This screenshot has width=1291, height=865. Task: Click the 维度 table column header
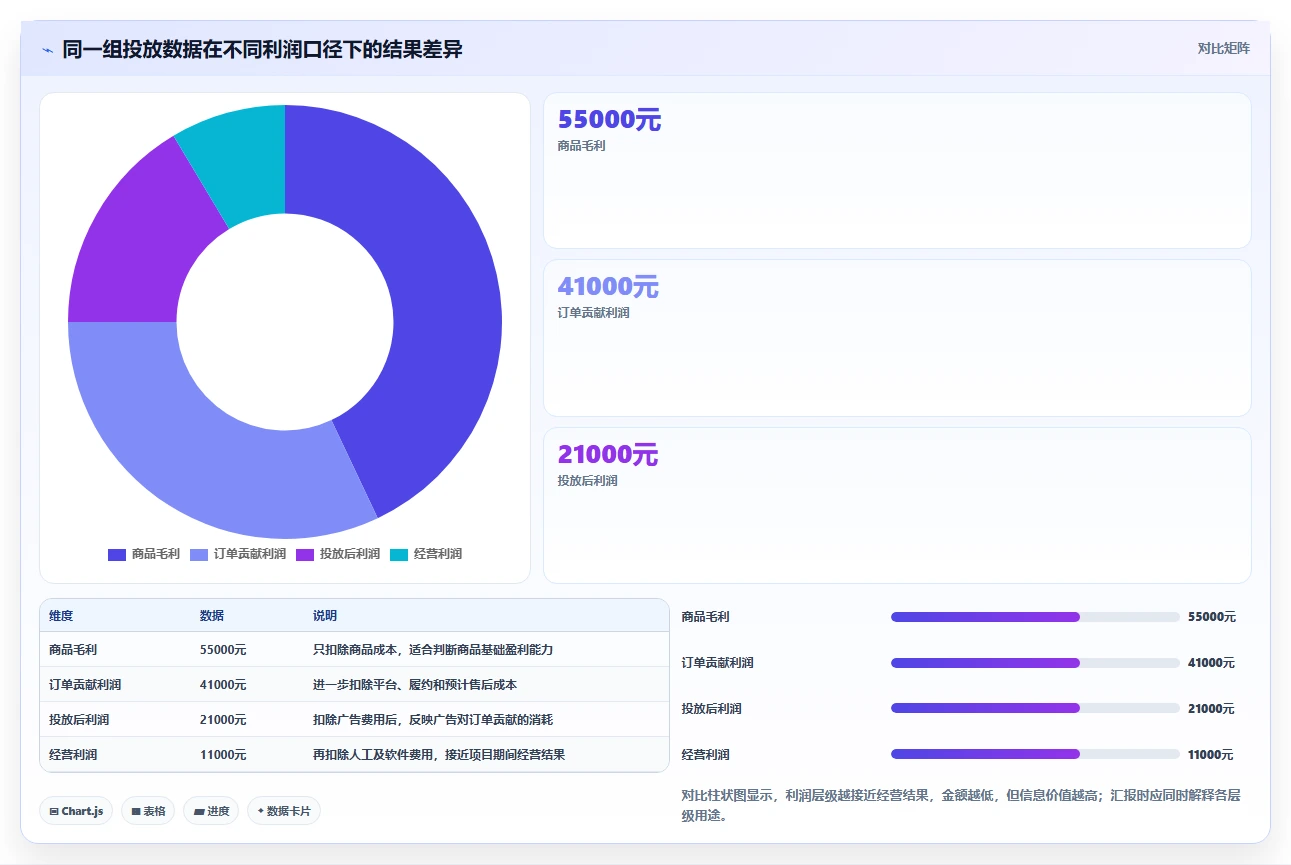click(x=61, y=616)
